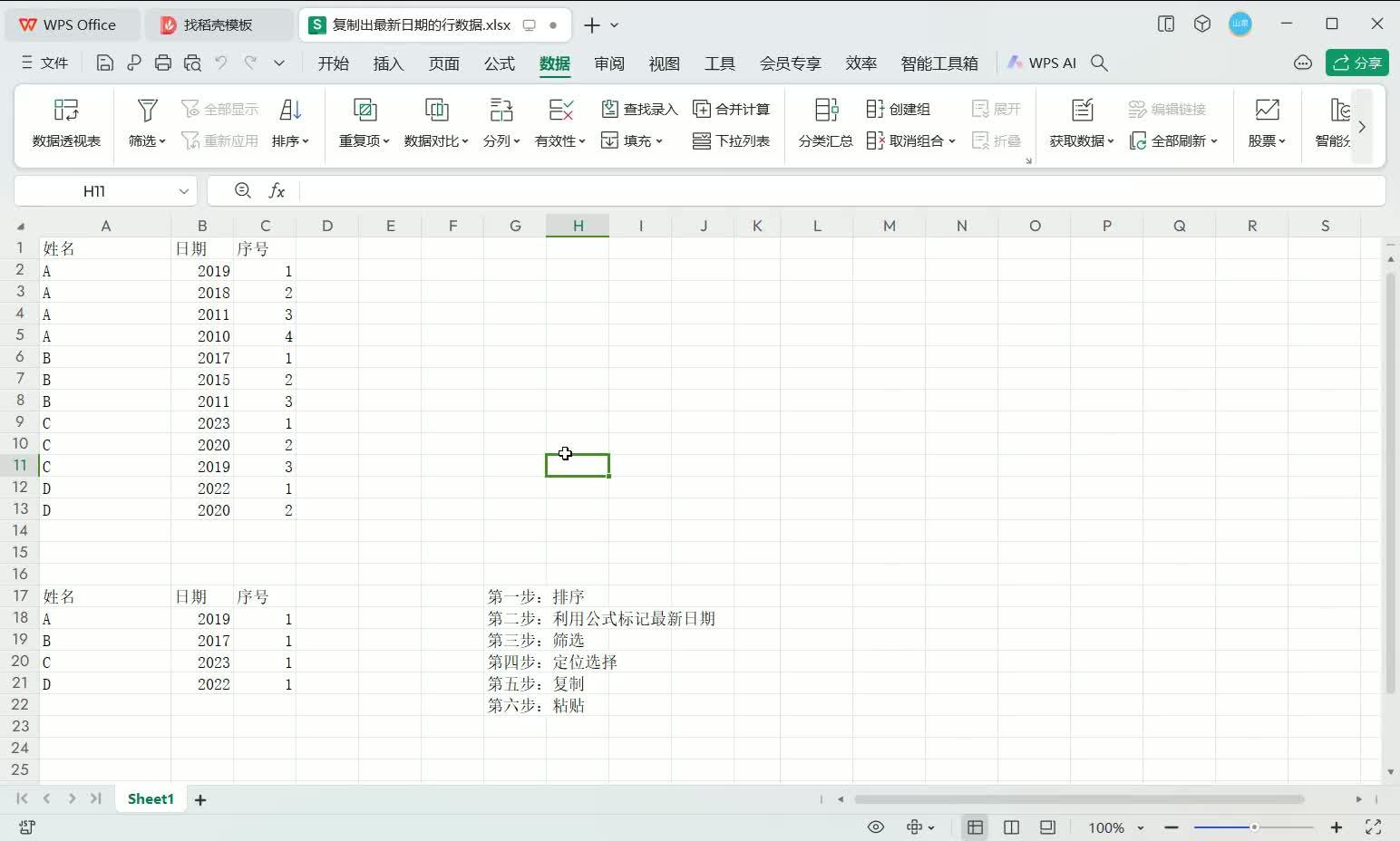Toggle 全部显示 show all filtered data
Viewport: 1400px width, 841px height.
219,108
